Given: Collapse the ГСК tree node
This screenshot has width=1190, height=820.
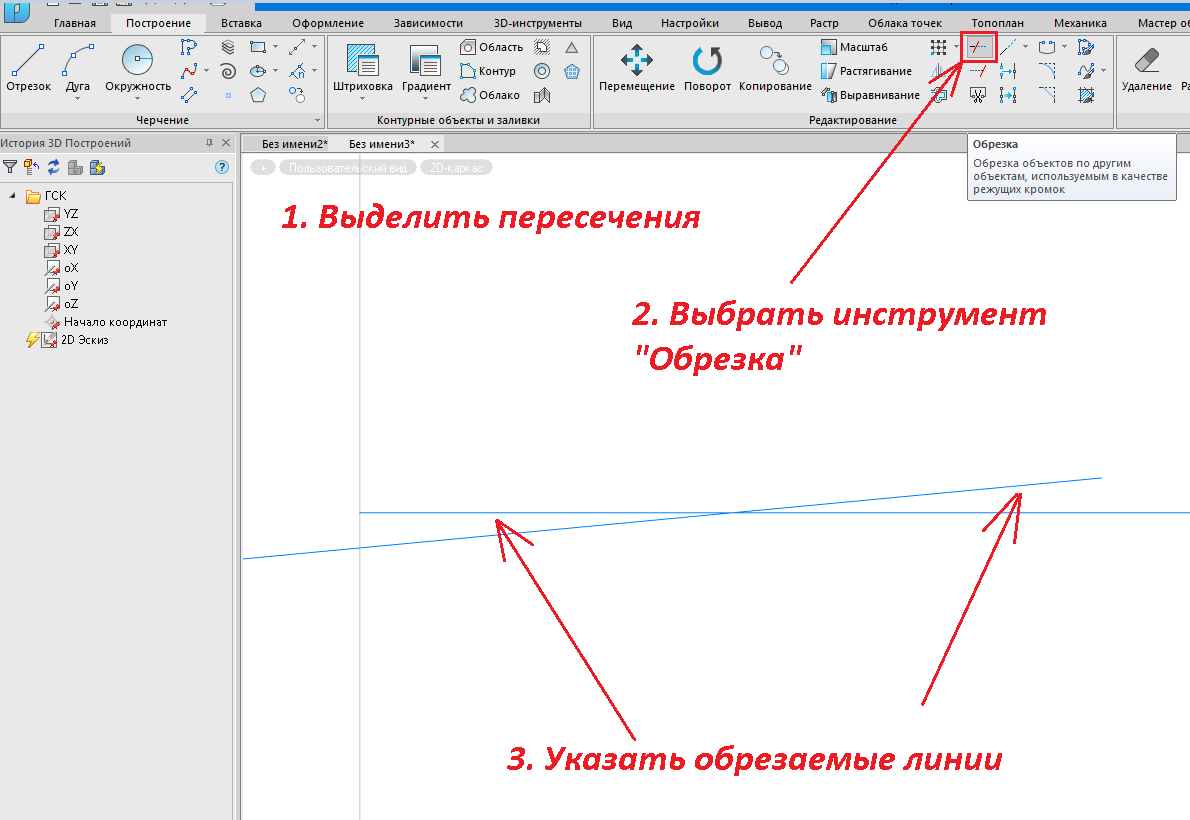Looking at the screenshot, I should (x=13, y=196).
